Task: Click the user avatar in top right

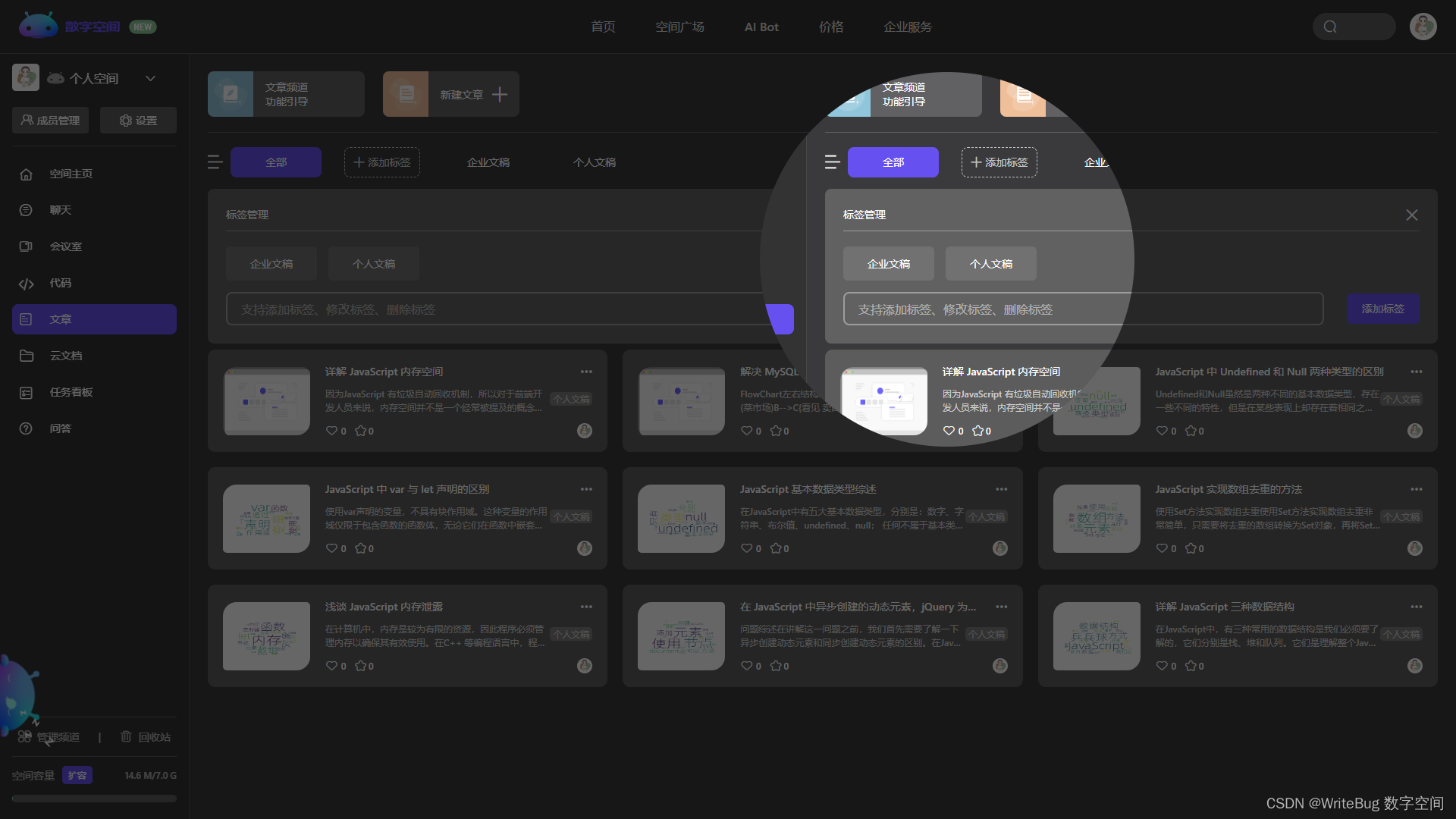Action: point(1423,27)
